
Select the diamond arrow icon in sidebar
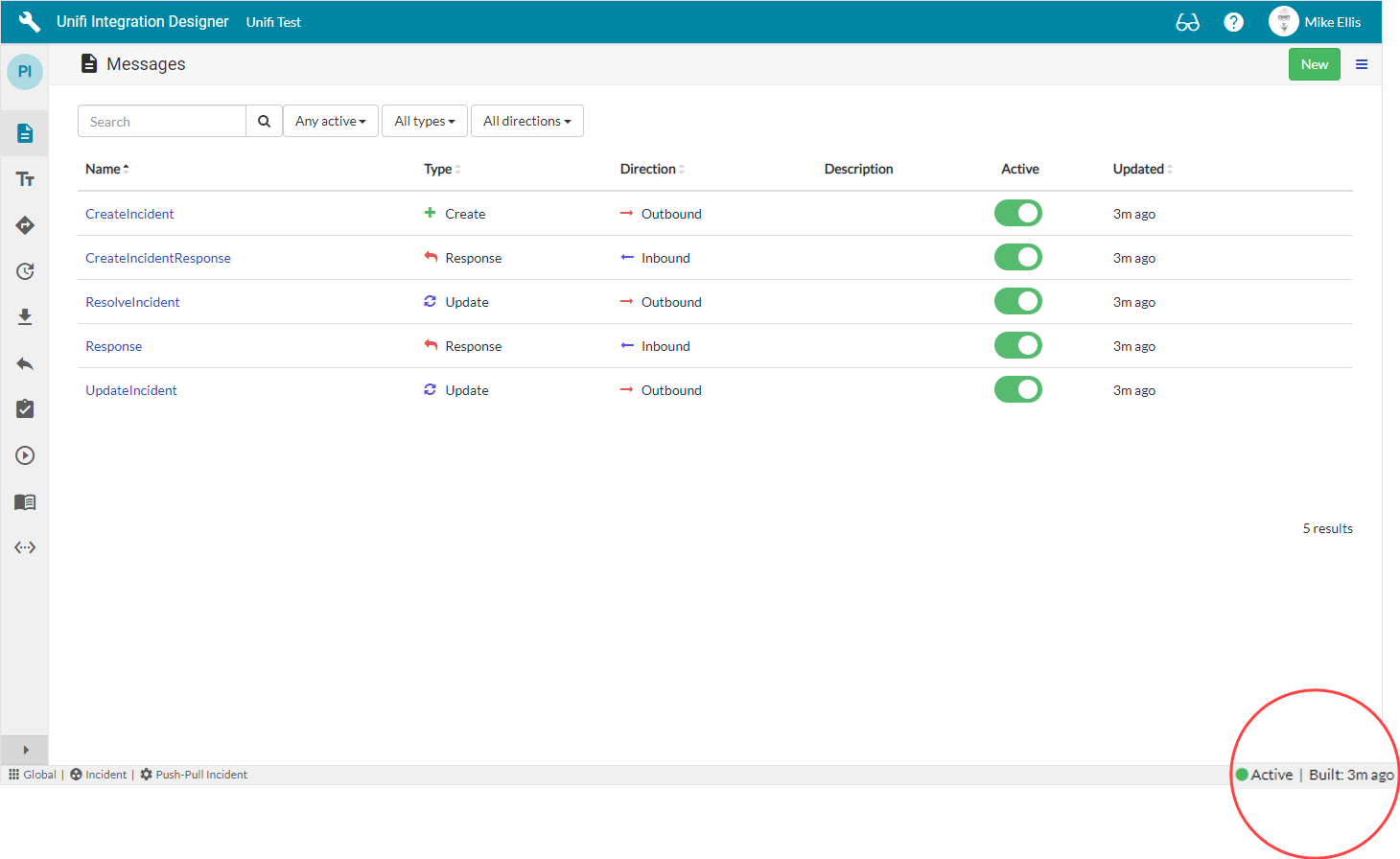(x=25, y=225)
